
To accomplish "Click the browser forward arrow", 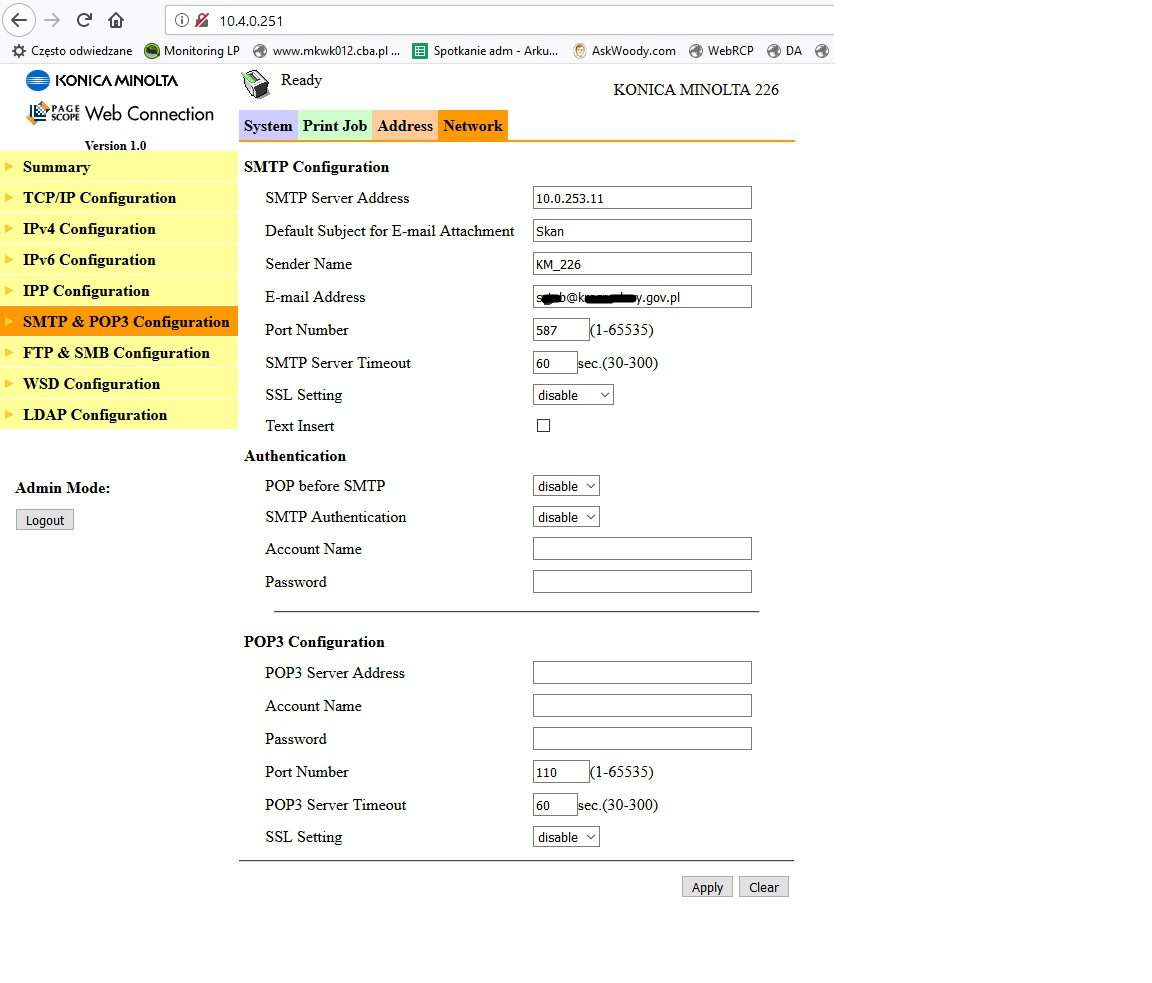I will tap(52, 20).
